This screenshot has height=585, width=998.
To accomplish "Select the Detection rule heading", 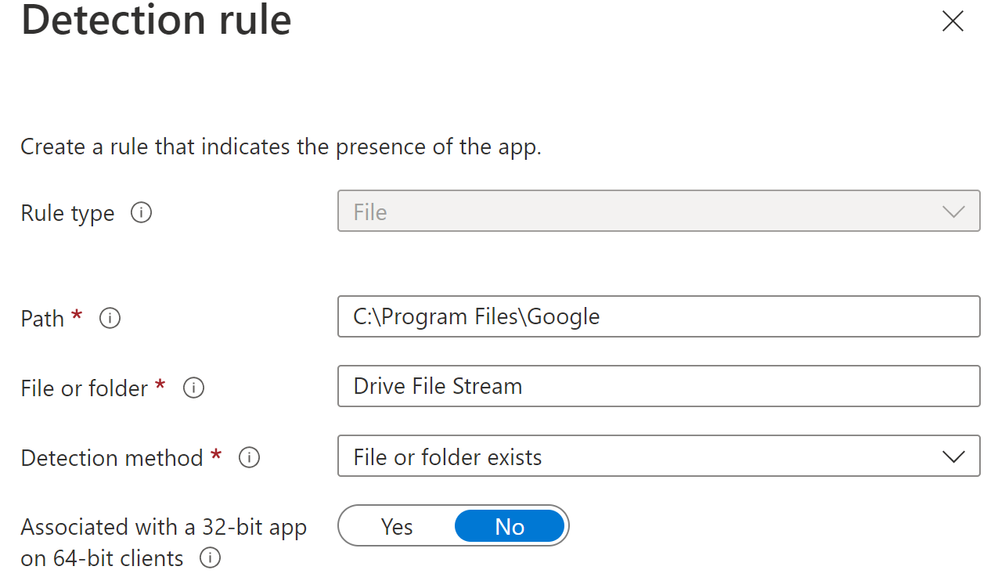I will tap(155, 20).
